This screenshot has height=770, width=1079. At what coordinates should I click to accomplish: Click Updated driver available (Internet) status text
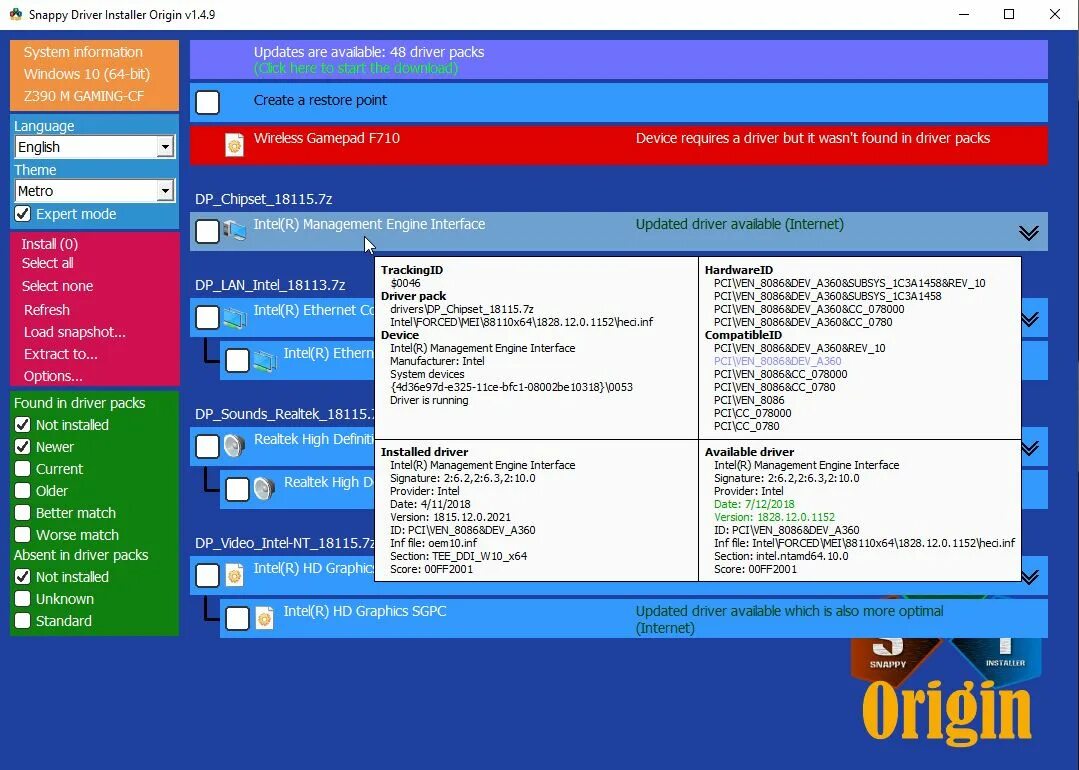(740, 224)
